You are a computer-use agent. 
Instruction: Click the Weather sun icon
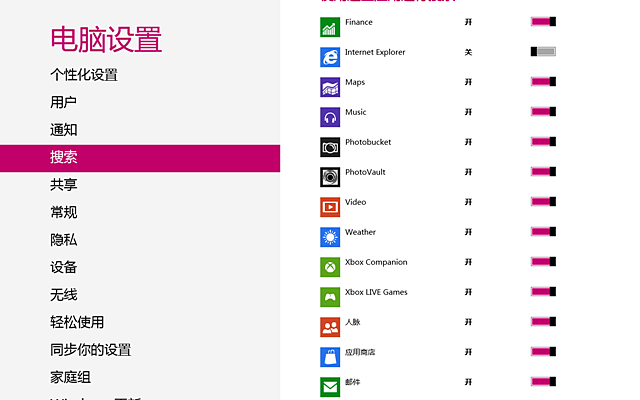pos(330,237)
